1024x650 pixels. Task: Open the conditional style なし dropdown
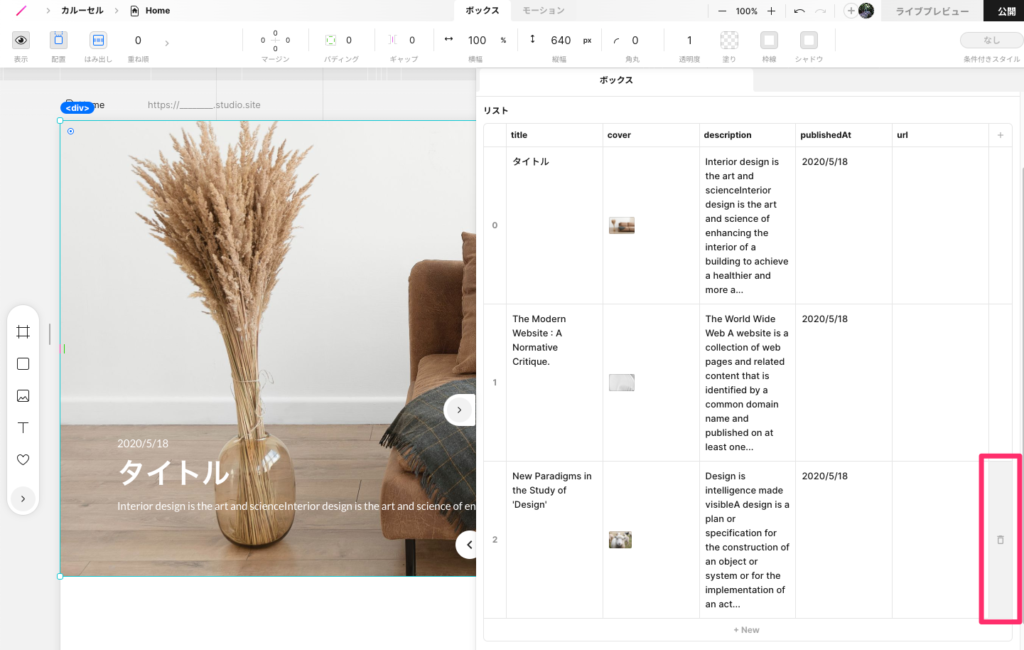(991, 41)
